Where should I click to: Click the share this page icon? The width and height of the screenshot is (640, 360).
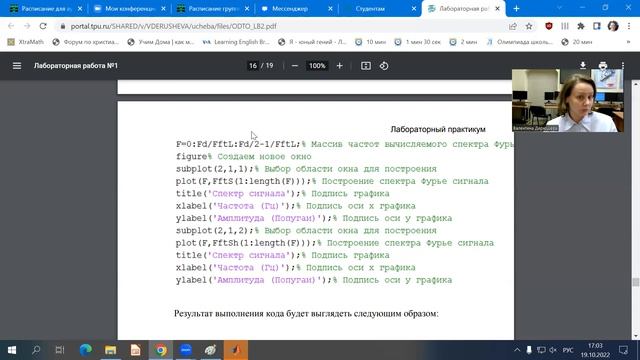pos(513,26)
